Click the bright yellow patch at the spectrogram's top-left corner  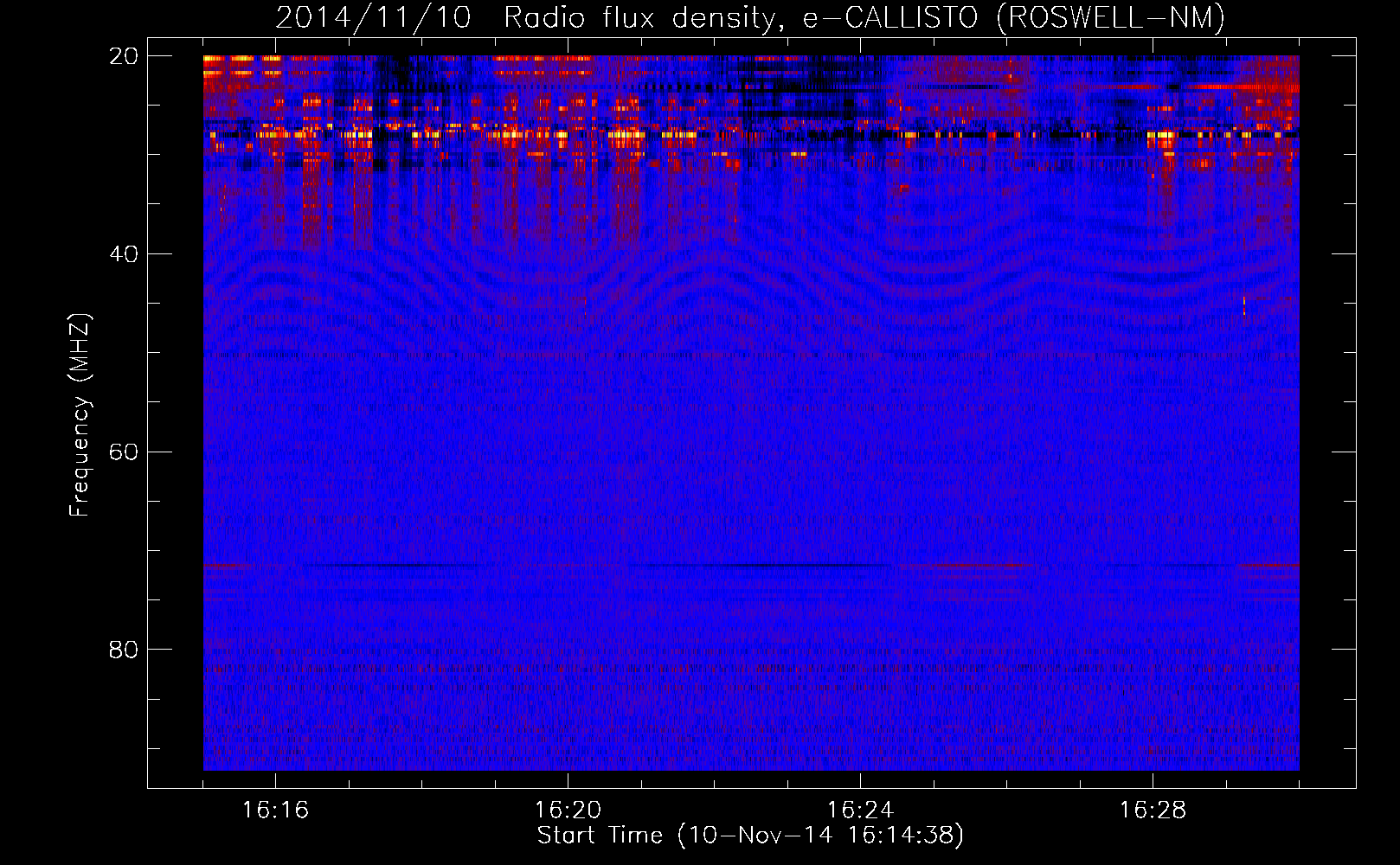tap(218, 61)
